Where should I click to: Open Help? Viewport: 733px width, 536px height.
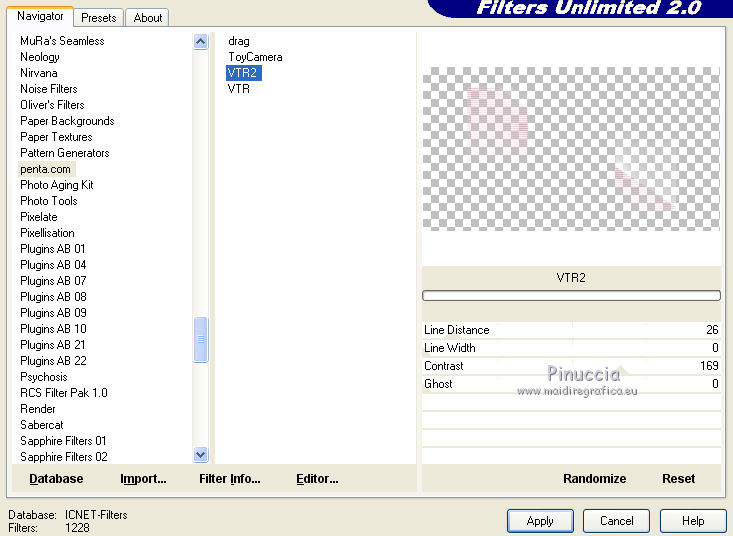(693, 521)
